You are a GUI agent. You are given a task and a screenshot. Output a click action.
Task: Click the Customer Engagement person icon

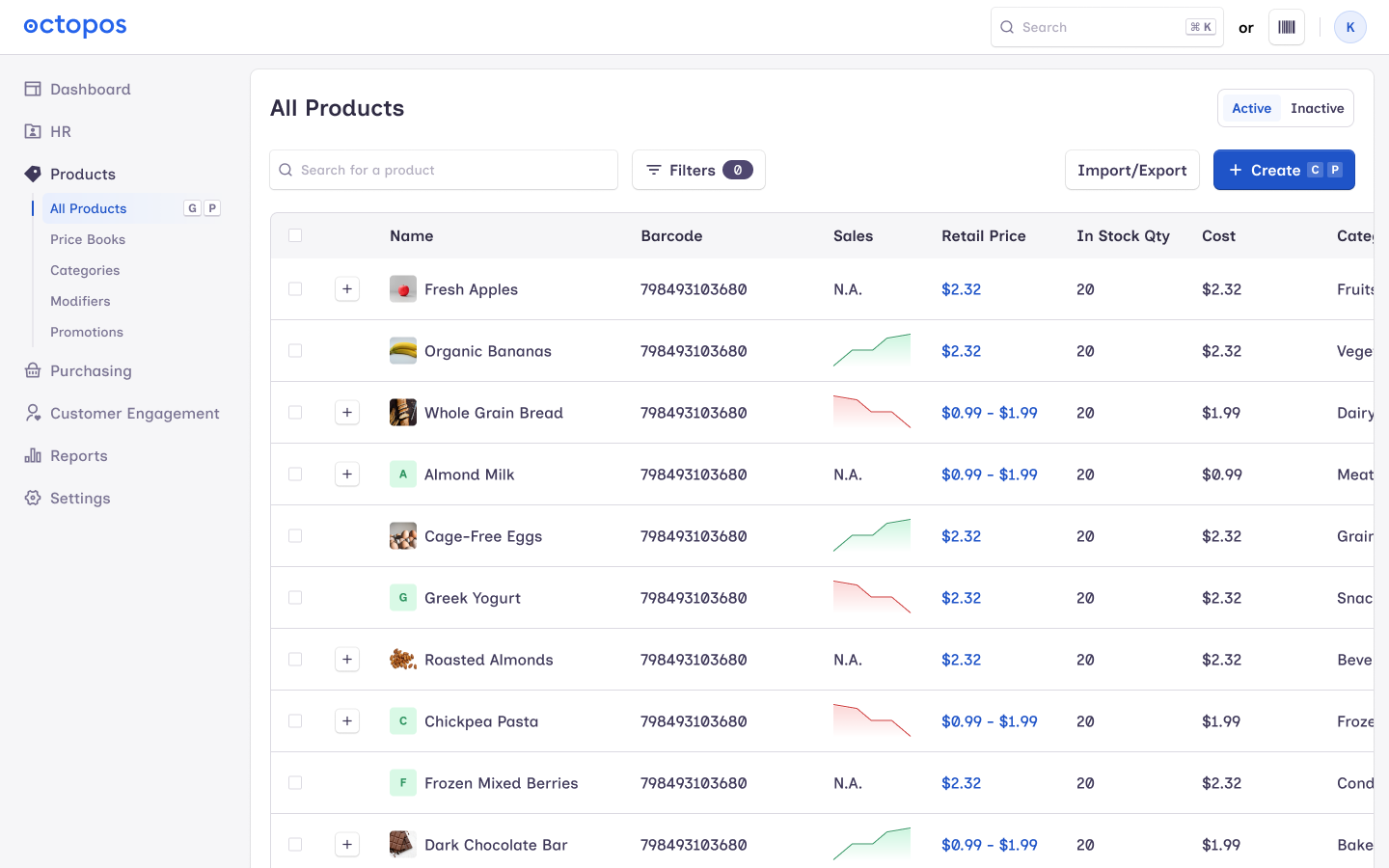(33, 413)
